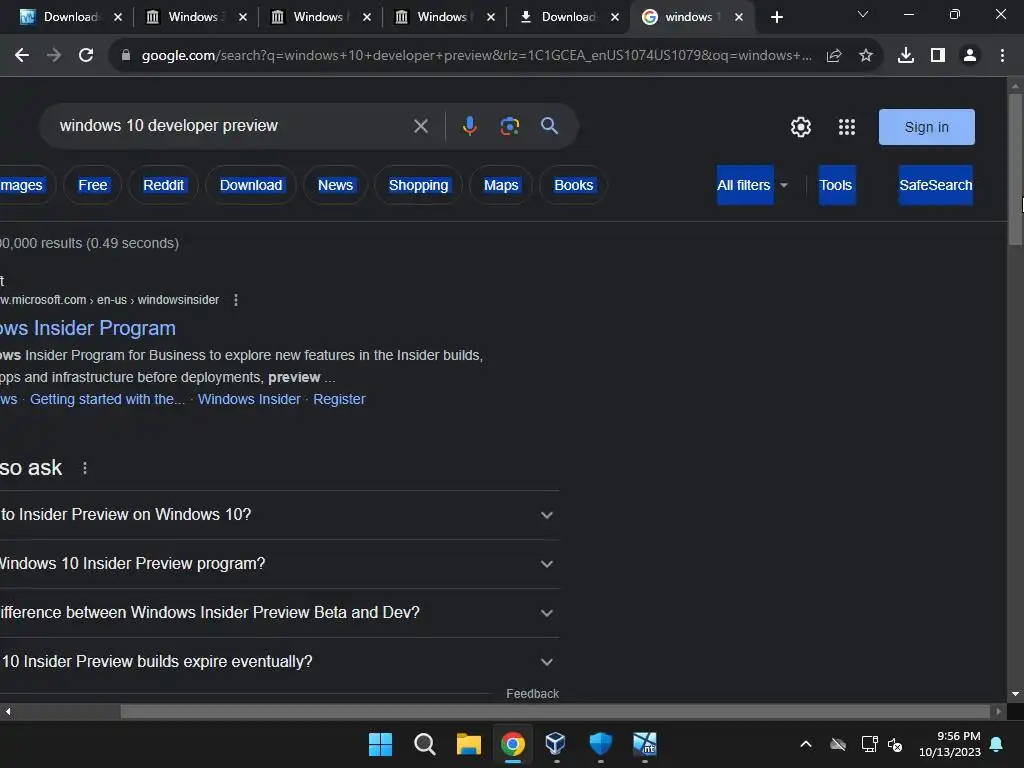
Task: Open the Windows Insider Program result link
Action: pyautogui.click(x=88, y=328)
